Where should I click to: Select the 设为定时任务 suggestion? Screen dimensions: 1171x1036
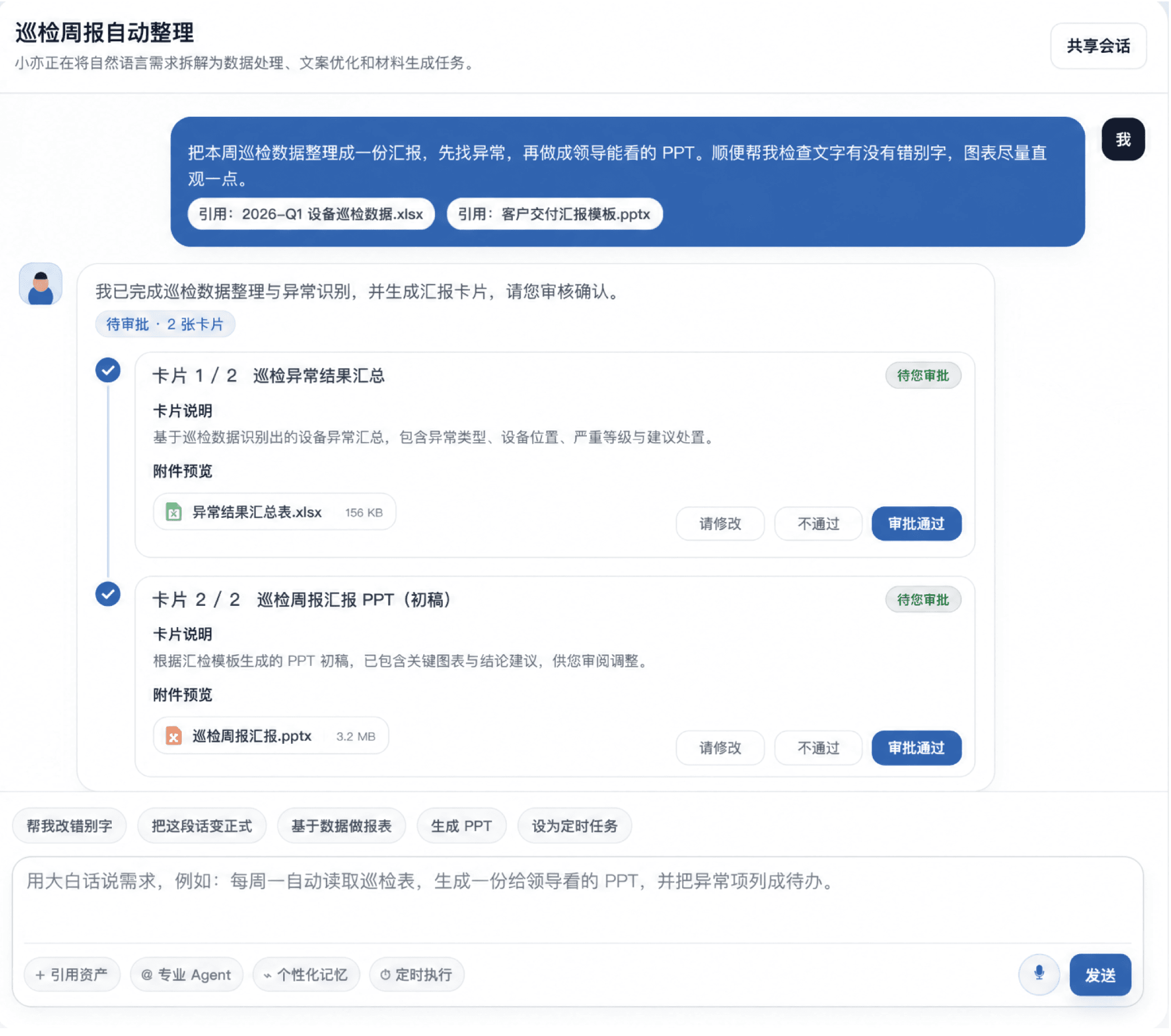(x=575, y=826)
